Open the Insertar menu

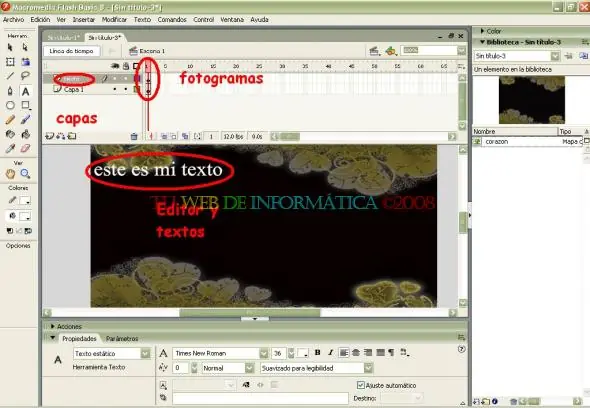pos(84,20)
